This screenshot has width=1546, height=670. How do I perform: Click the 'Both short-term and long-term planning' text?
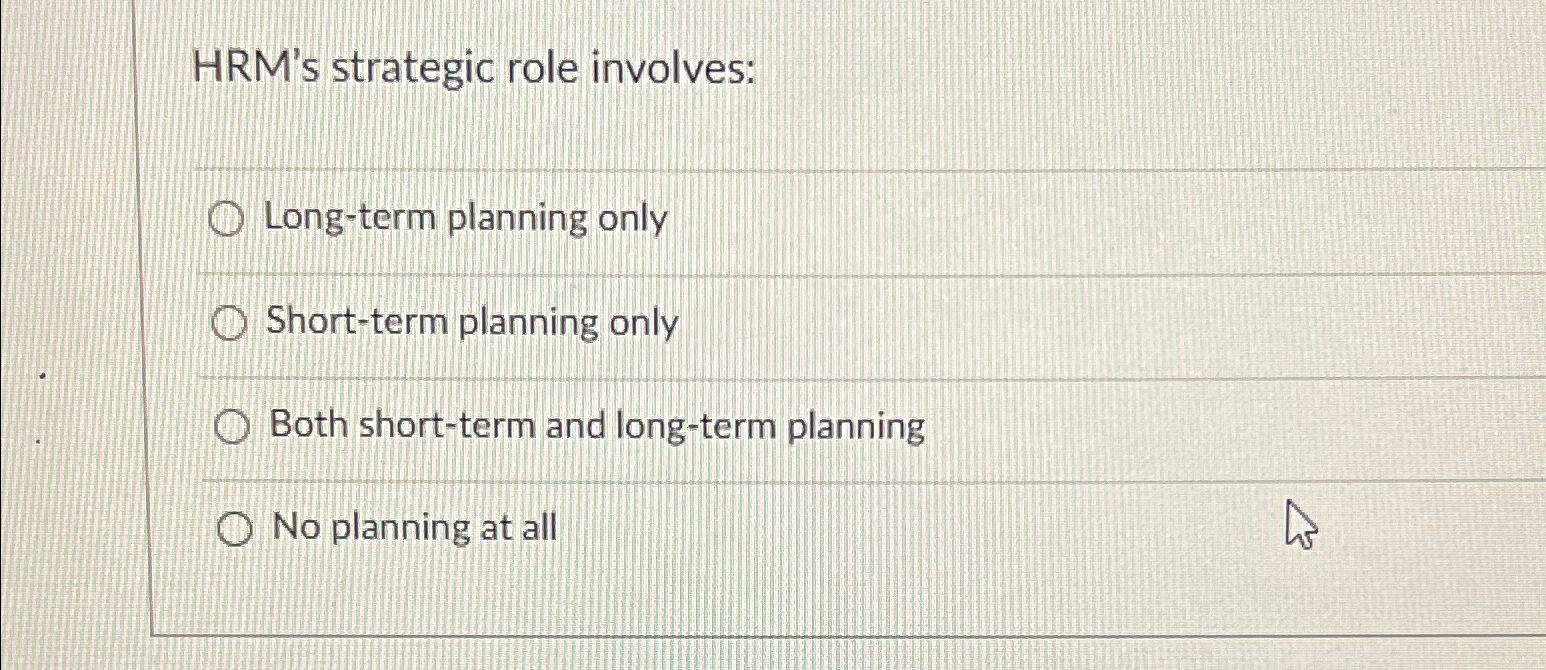pyautogui.click(x=595, y=425)
